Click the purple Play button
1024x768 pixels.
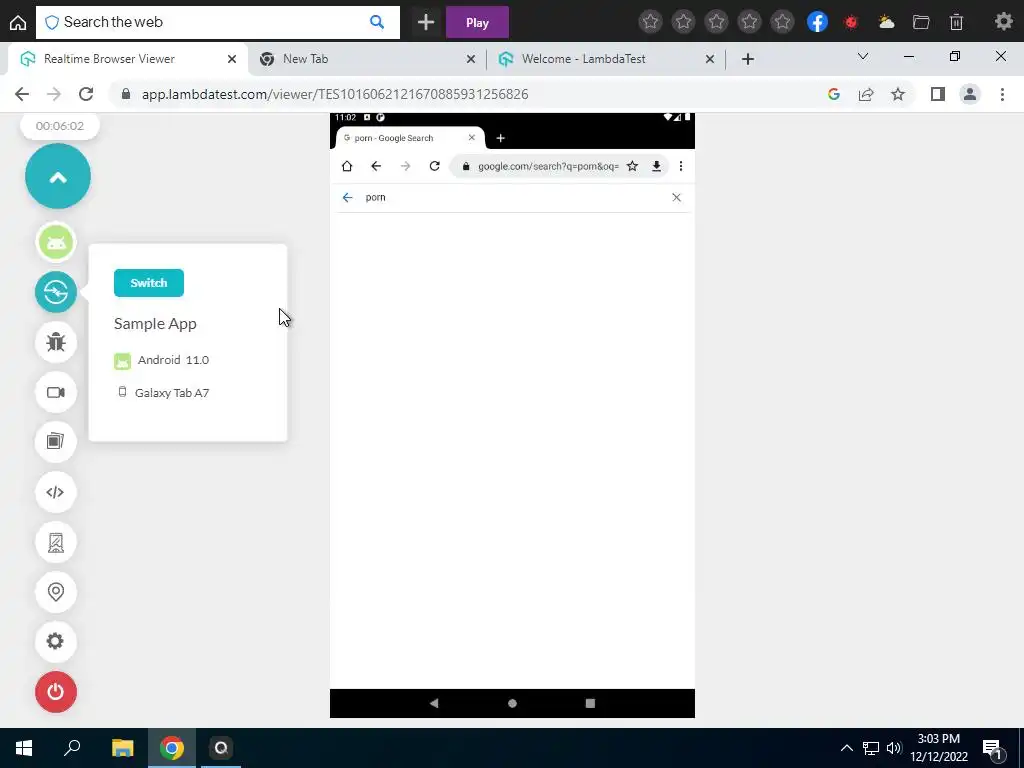(x=477, y=22)
